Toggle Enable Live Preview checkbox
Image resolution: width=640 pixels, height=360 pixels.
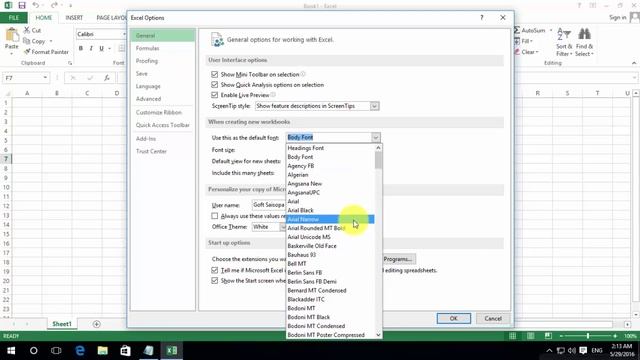[215, 95]
